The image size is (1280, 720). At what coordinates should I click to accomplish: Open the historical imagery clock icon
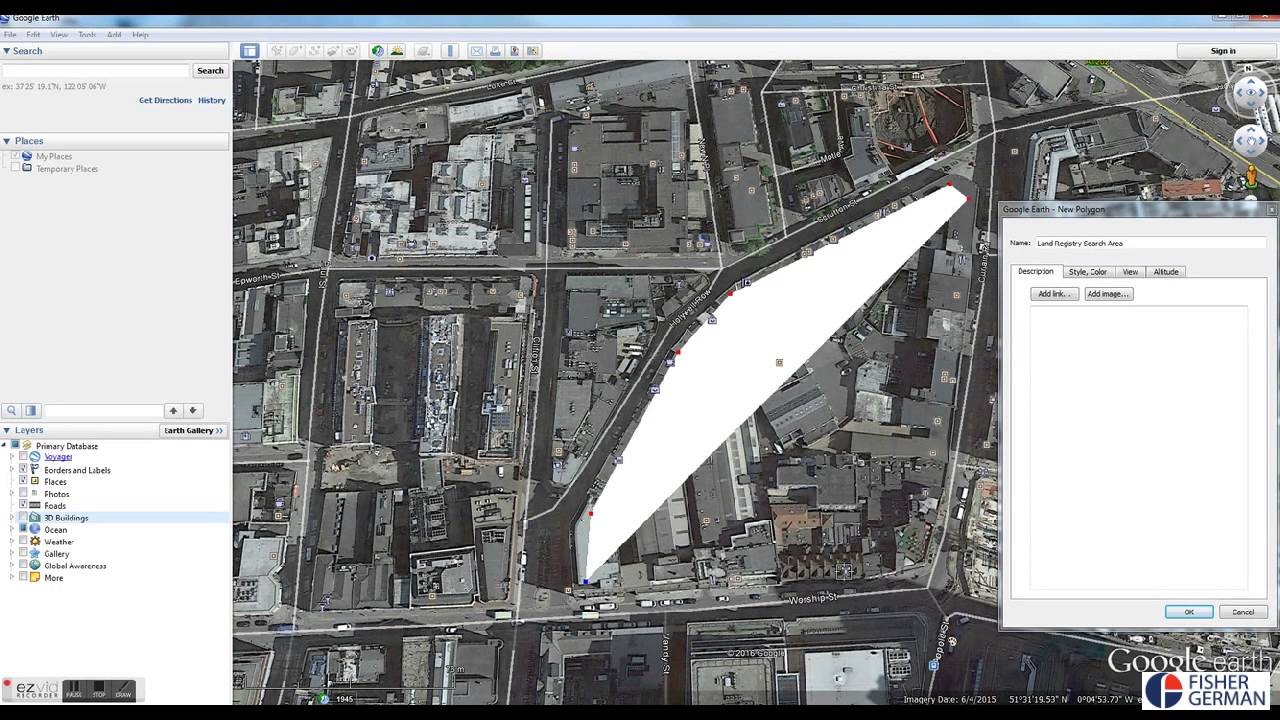coord(377,51)
